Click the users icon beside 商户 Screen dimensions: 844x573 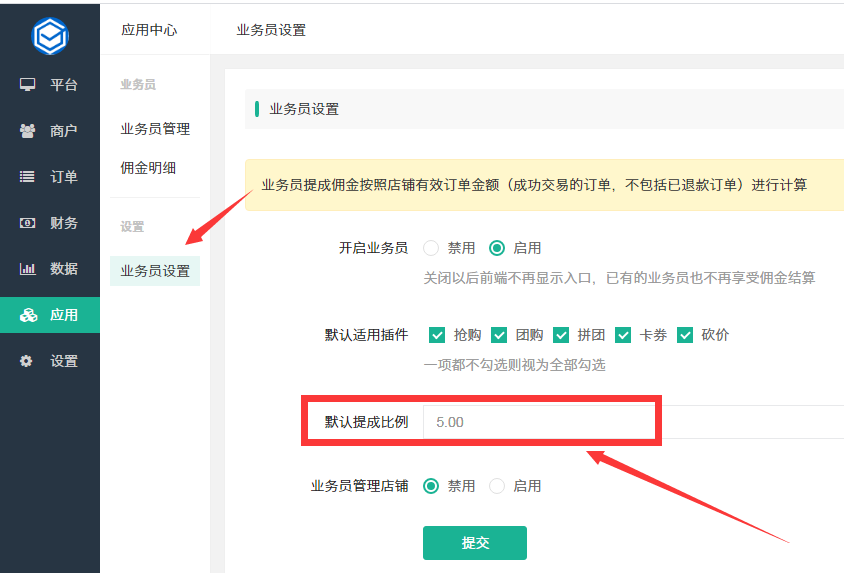27,131
